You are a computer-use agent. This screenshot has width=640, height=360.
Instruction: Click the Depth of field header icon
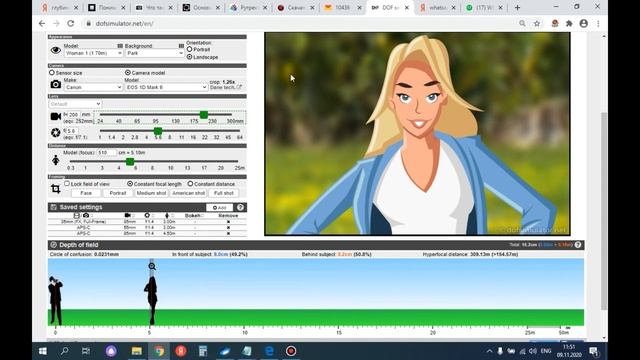(x=53, y=245)
